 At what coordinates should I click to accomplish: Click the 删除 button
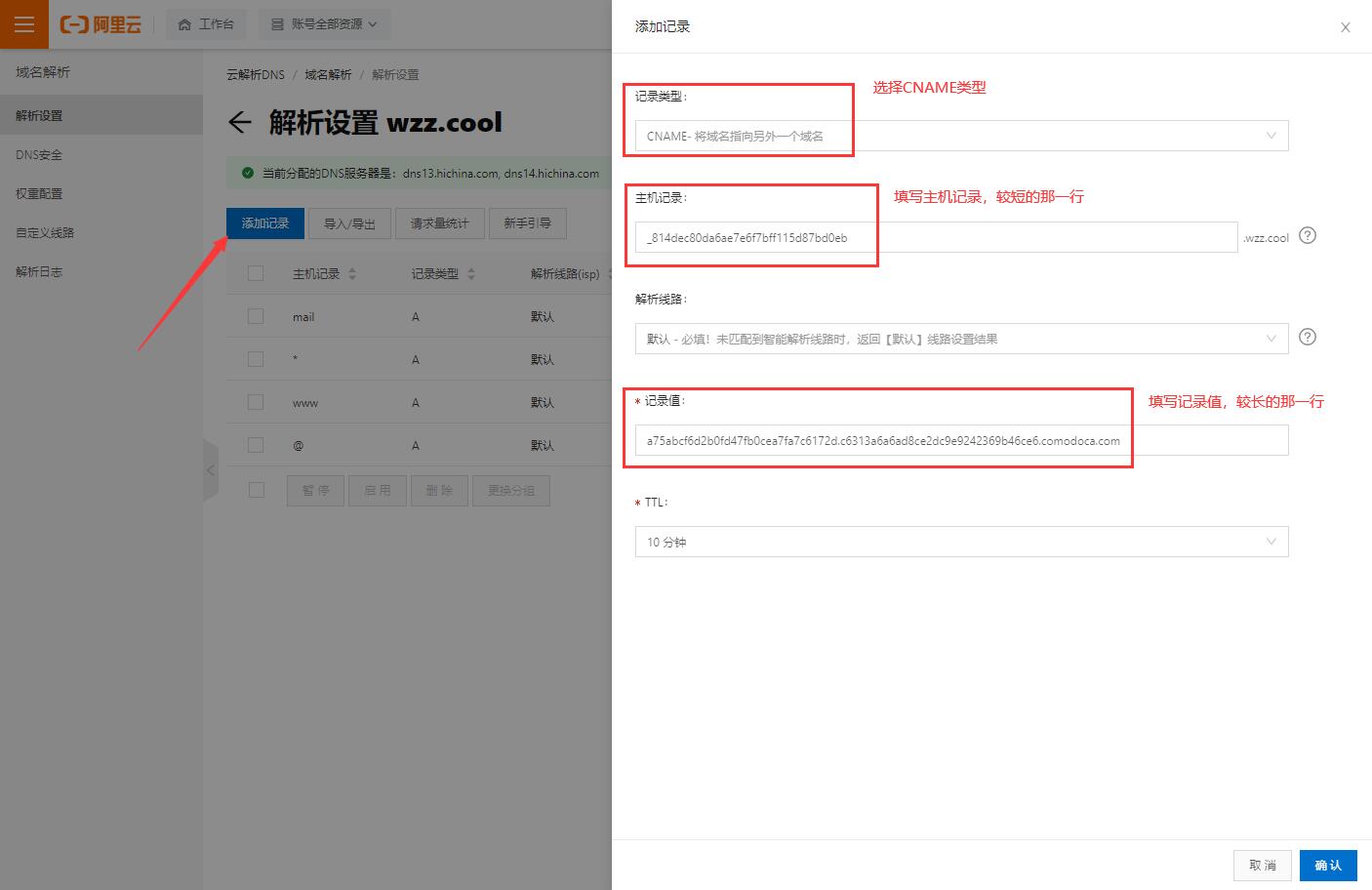point(440,490)
